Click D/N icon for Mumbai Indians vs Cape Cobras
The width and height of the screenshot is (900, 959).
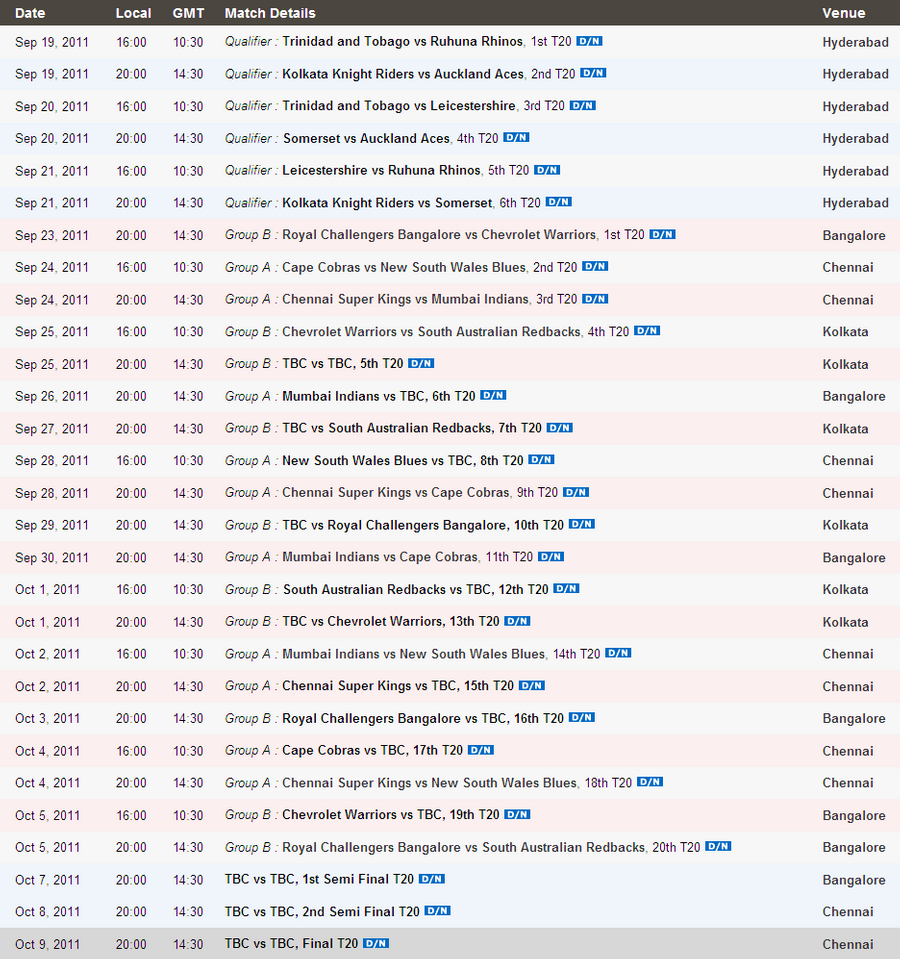[551, 556]
